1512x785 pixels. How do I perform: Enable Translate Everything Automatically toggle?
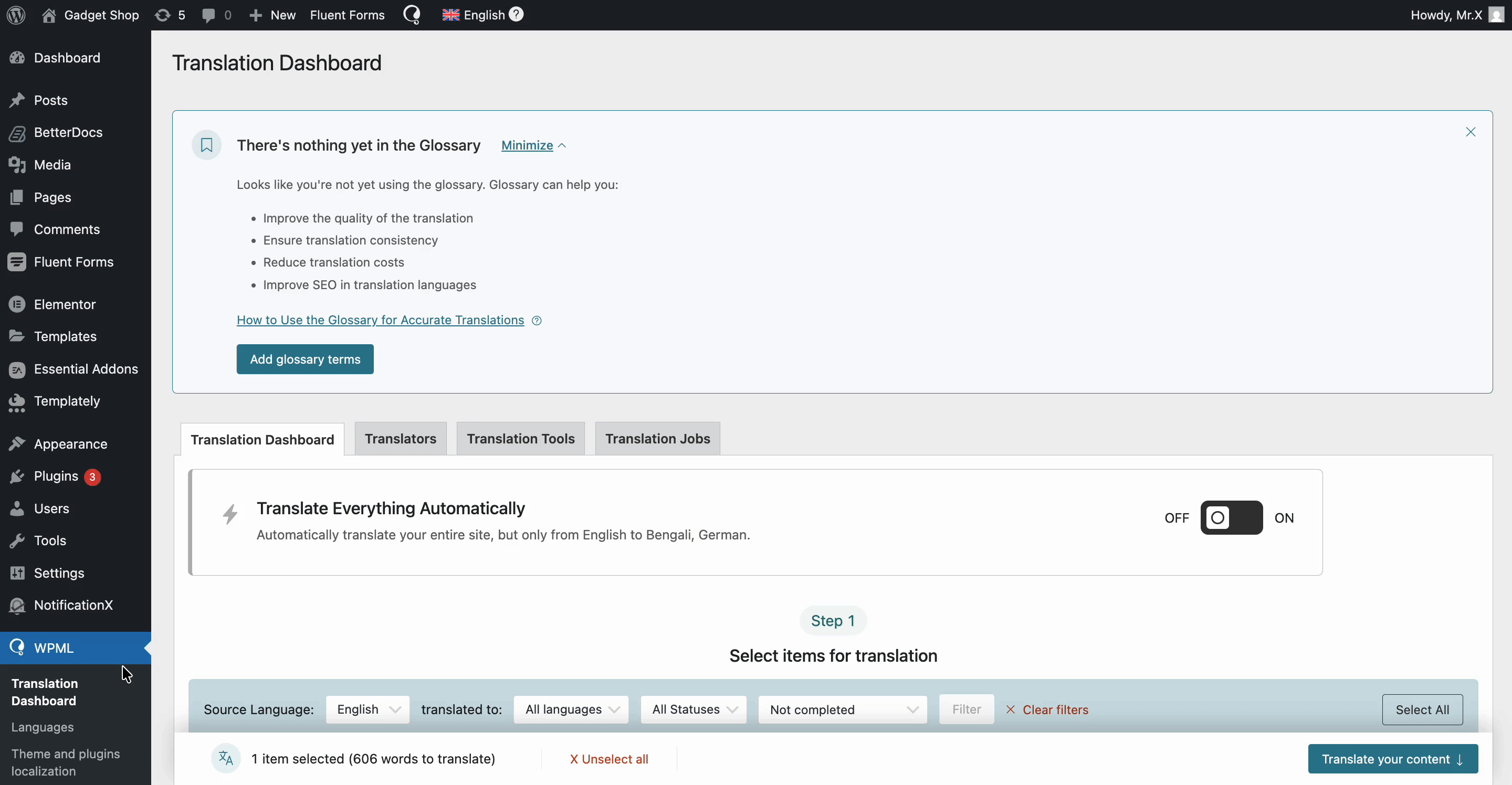(x=1232, y=517)
